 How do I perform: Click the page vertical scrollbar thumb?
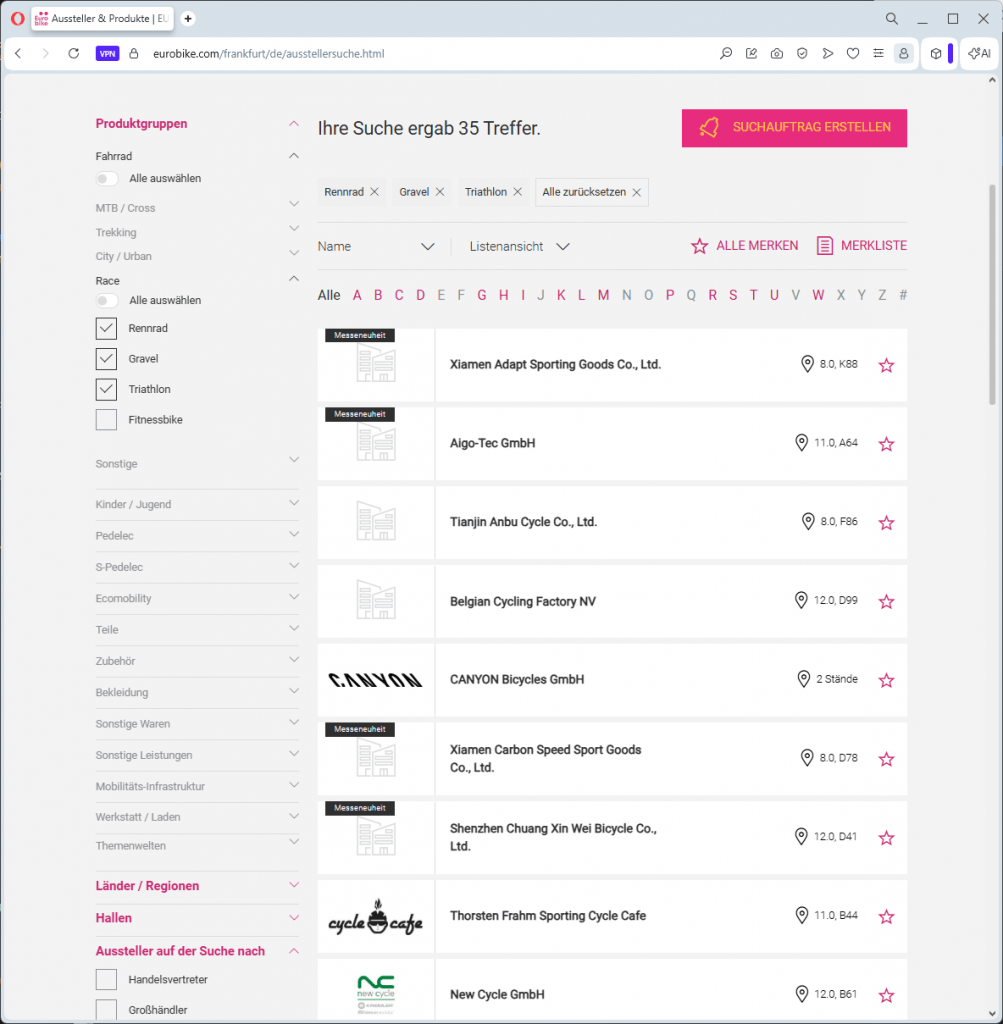point(992,294)
